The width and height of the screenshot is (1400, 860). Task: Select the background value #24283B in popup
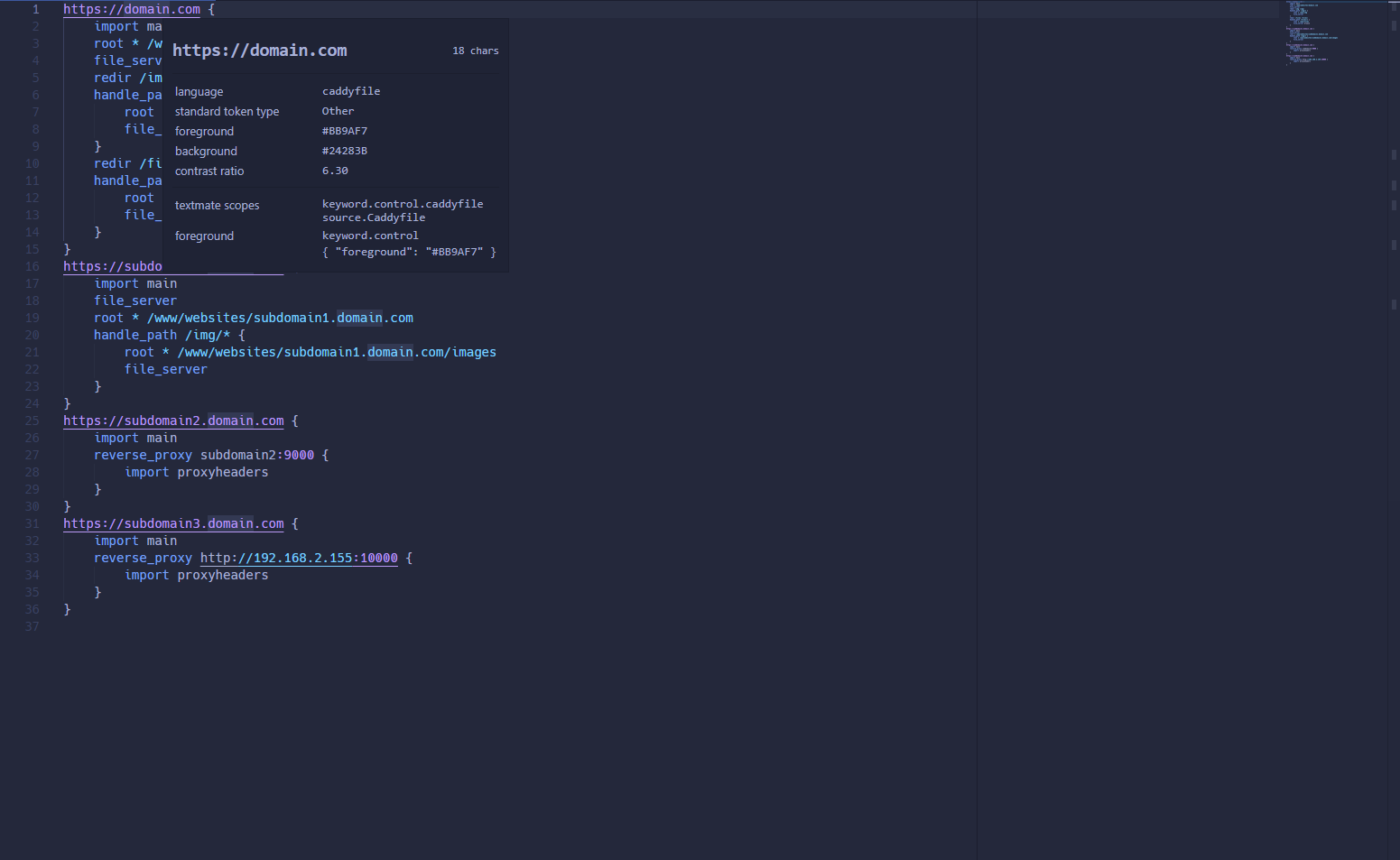[345, 151]
